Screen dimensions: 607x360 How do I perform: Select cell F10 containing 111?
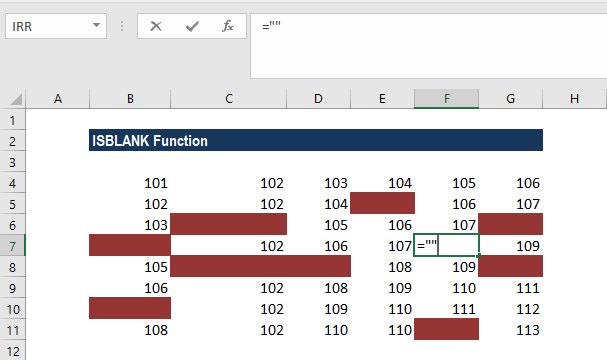446,309
